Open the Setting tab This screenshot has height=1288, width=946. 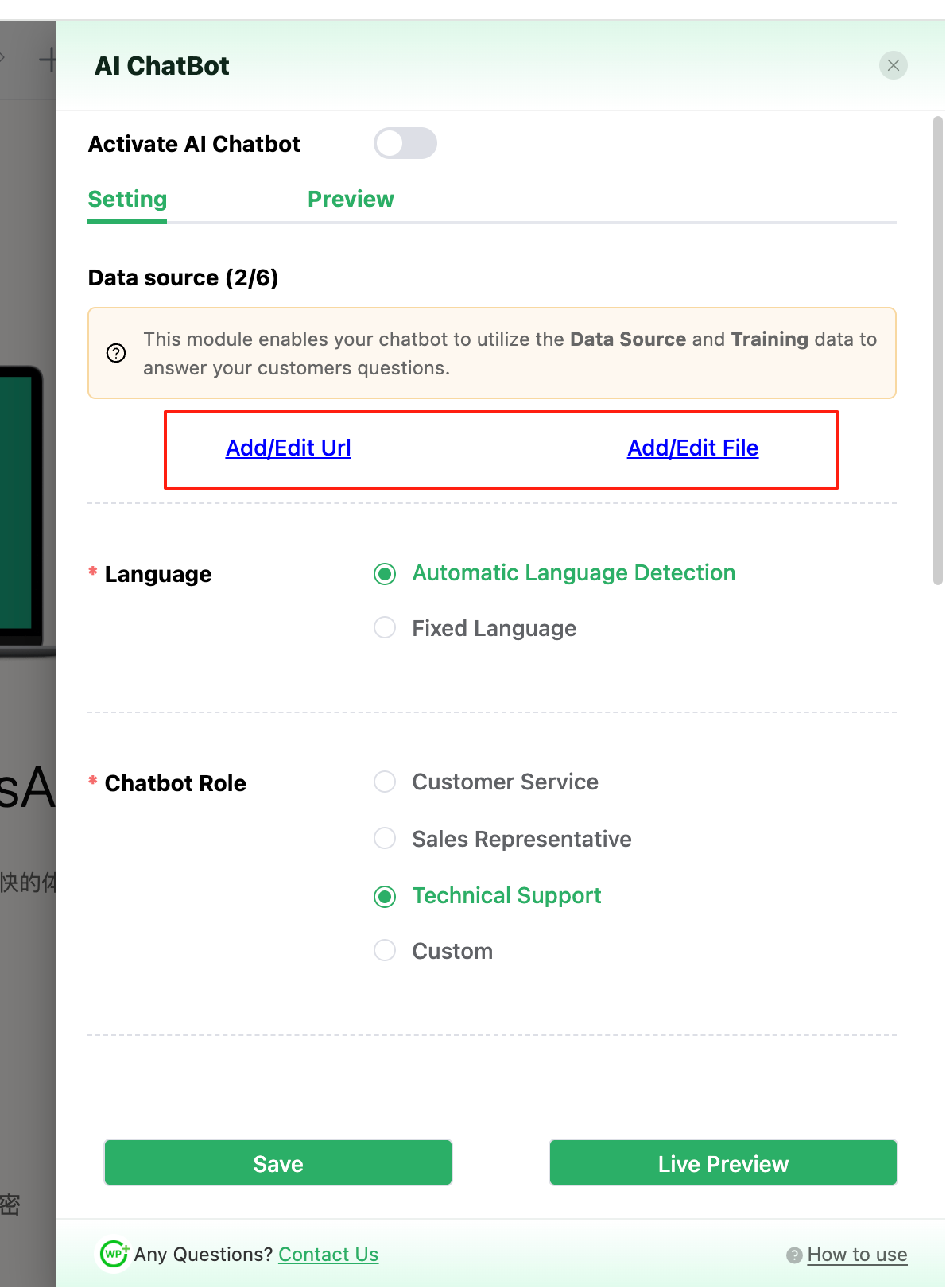point(126,199)
